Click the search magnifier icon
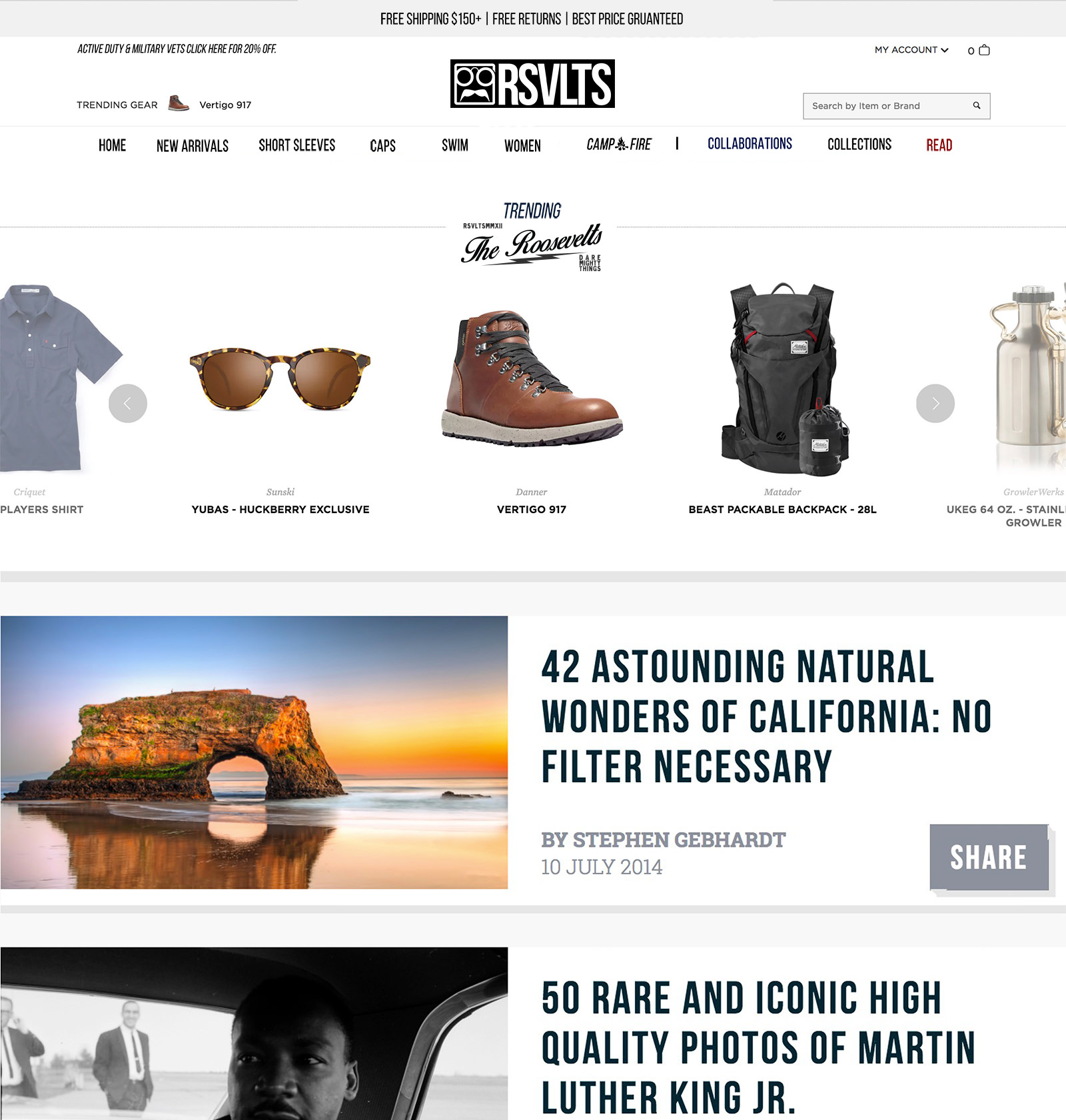 click(977, 105)
